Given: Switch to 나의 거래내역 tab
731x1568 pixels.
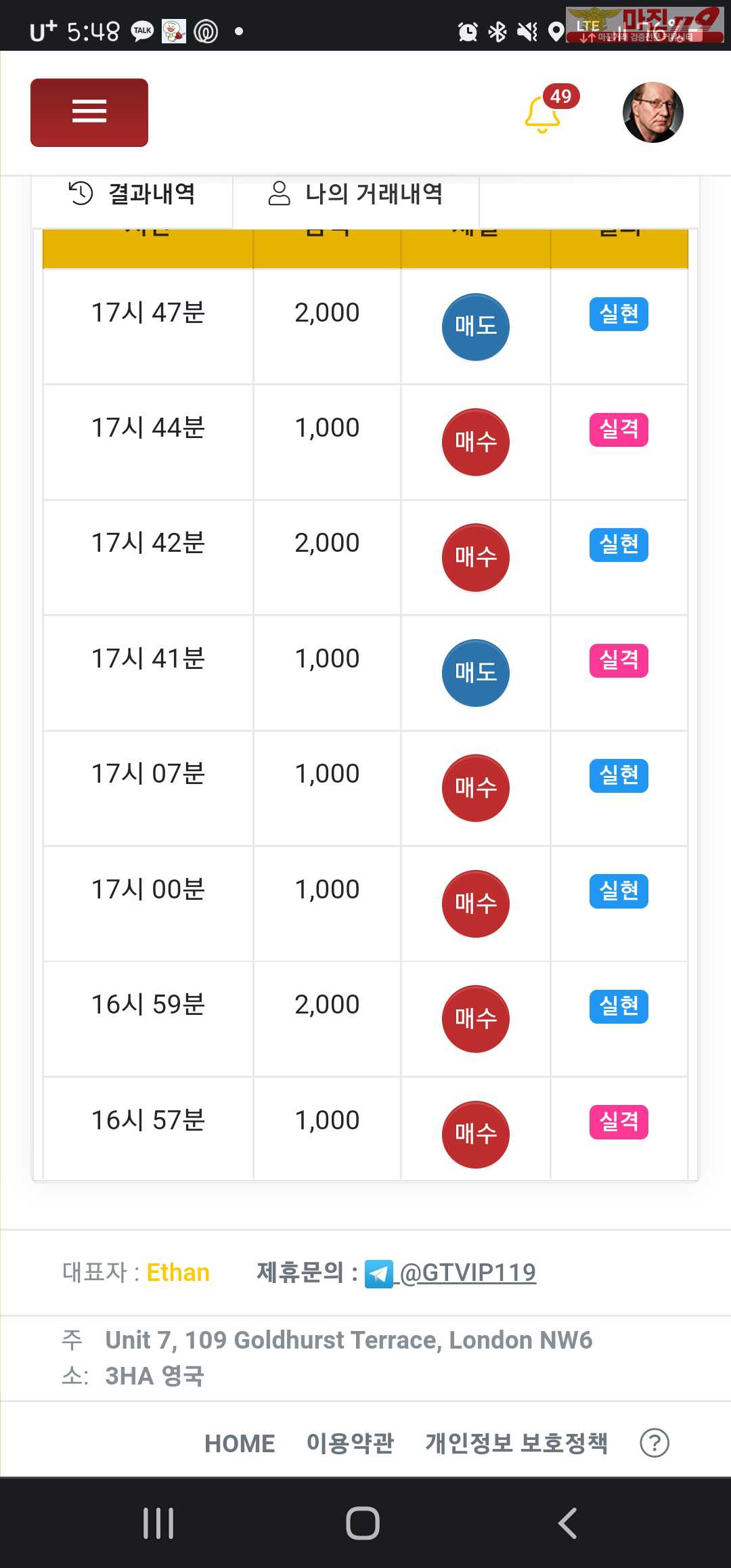Looking at the screenshot, I should point(356,194).
